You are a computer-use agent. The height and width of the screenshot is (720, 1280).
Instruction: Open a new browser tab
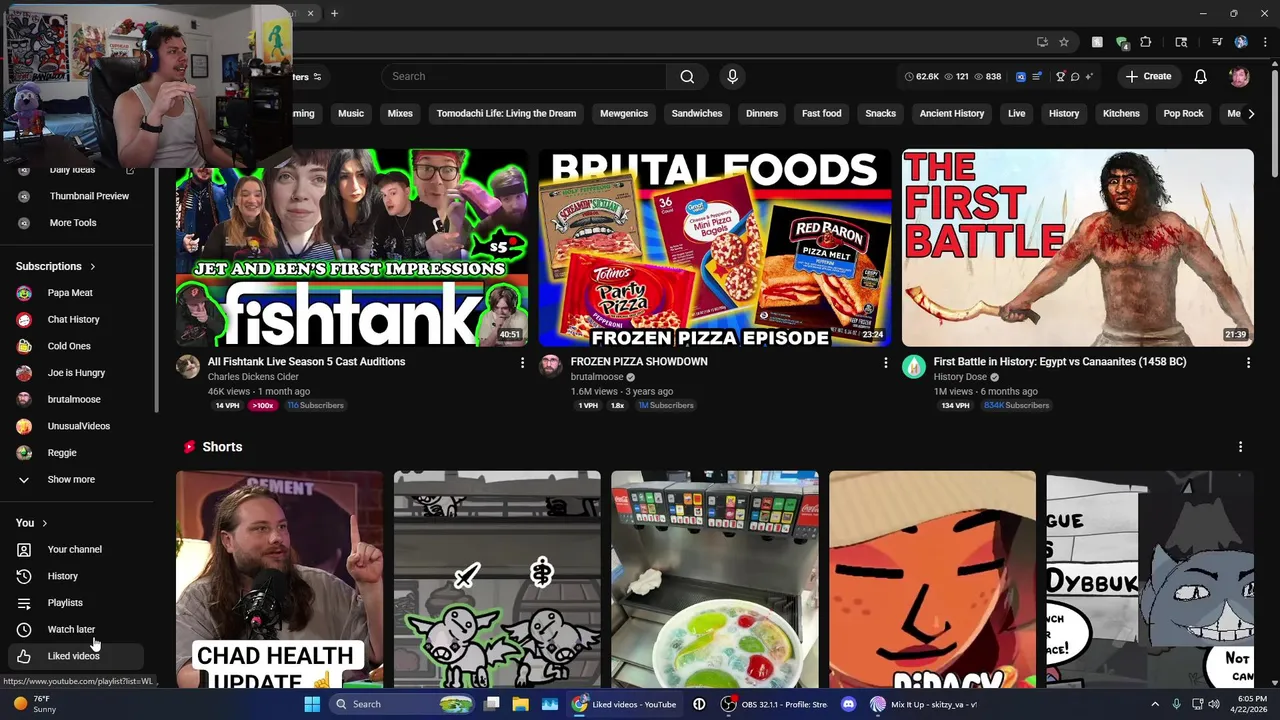[x=334, y=13]
